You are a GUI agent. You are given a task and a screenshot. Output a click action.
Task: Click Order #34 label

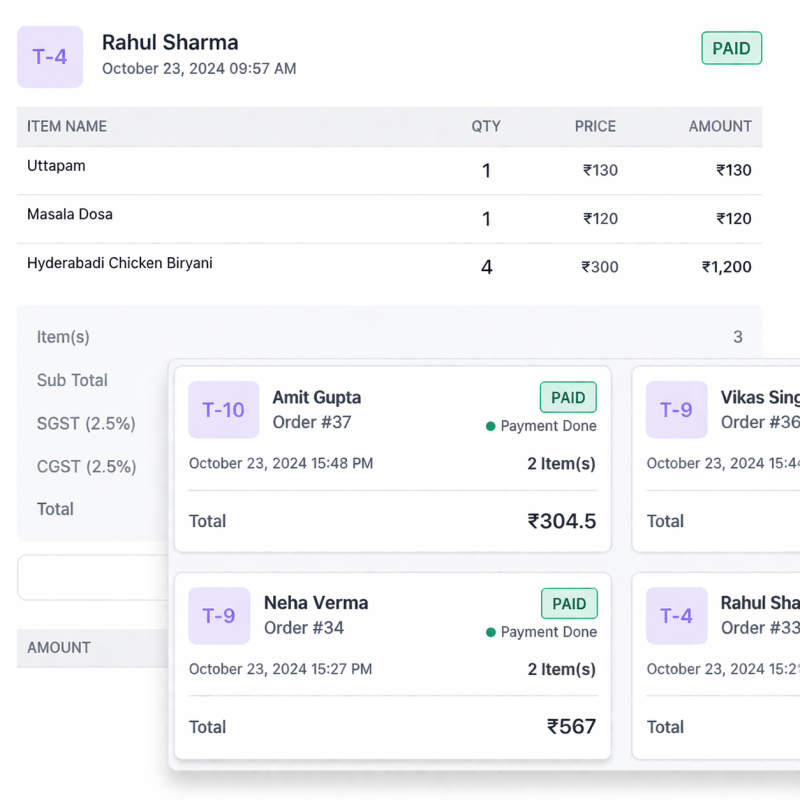[304, 628]
